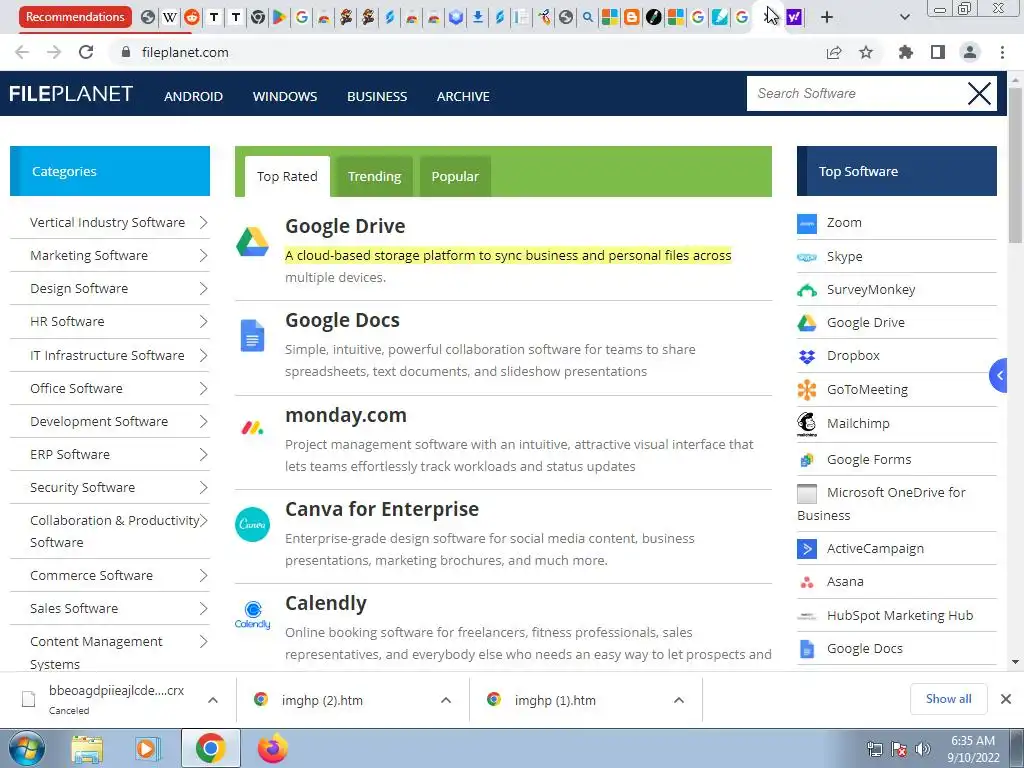
Task: Open HubSpot Marketing Hub link
Action: click(x=900, y=616)
